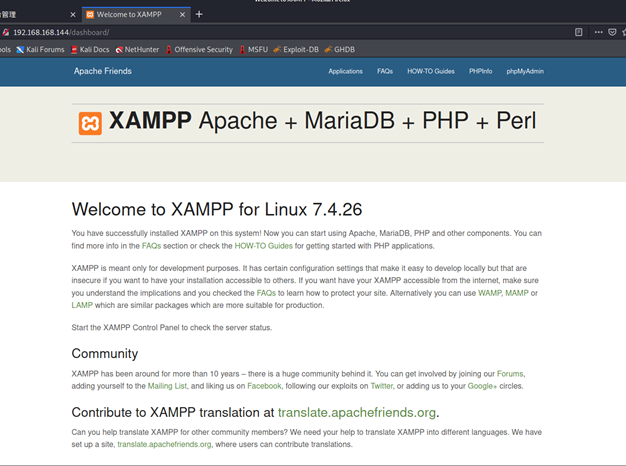Open the Kali Forums bookmark

[x=40, y=50]
